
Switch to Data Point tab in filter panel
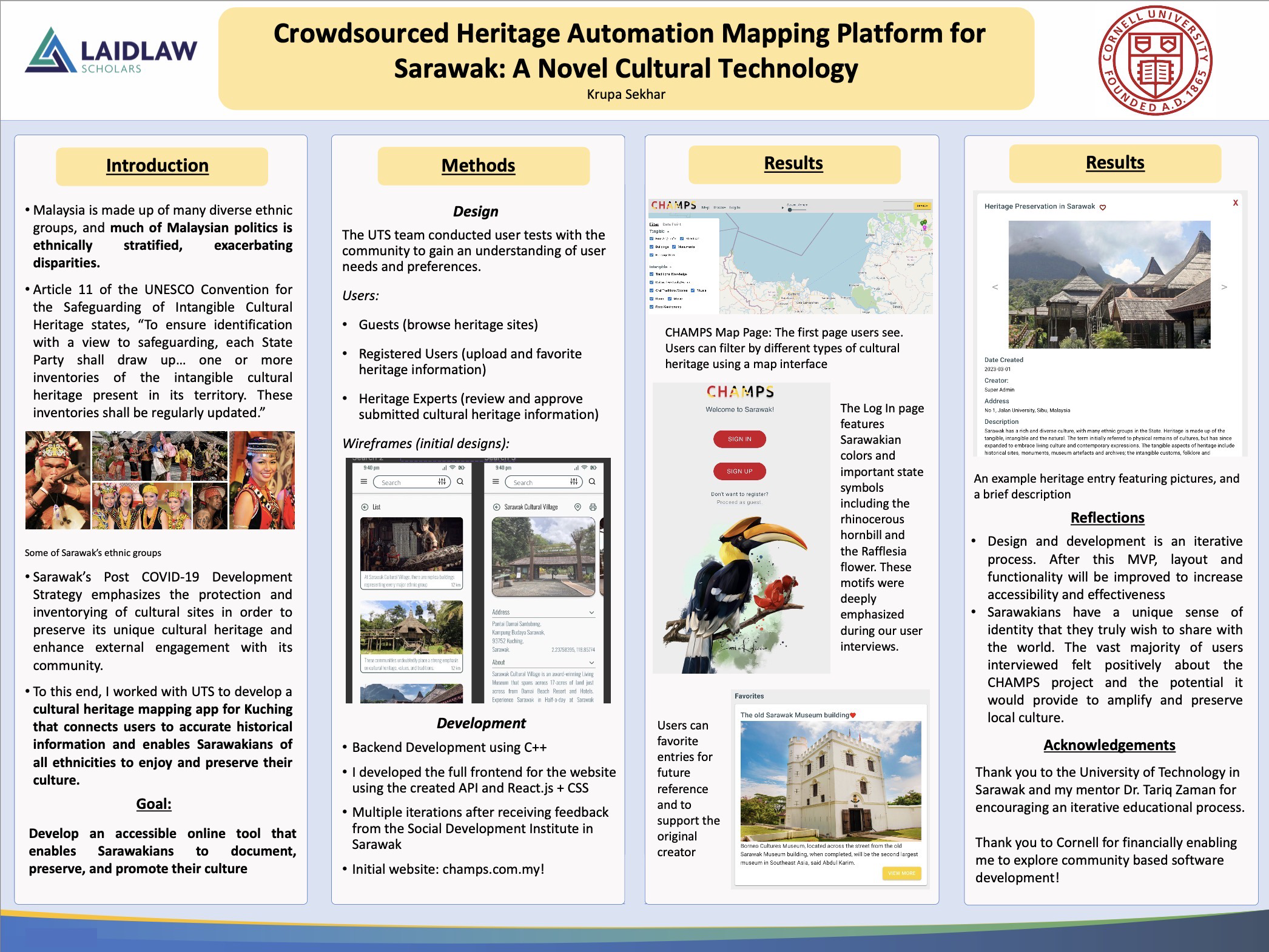pyautogui.click(x=672, y=224)
